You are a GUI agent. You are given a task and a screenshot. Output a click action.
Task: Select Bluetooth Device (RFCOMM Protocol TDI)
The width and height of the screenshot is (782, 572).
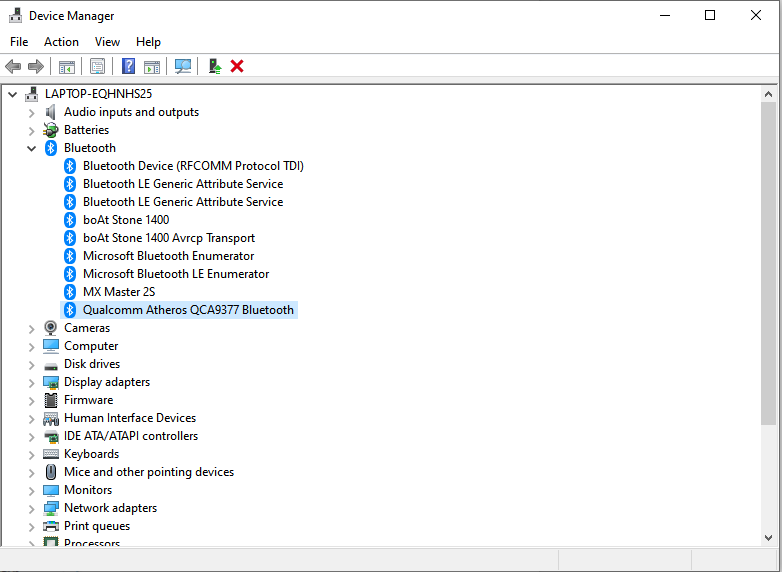click(x=193, y=166)
